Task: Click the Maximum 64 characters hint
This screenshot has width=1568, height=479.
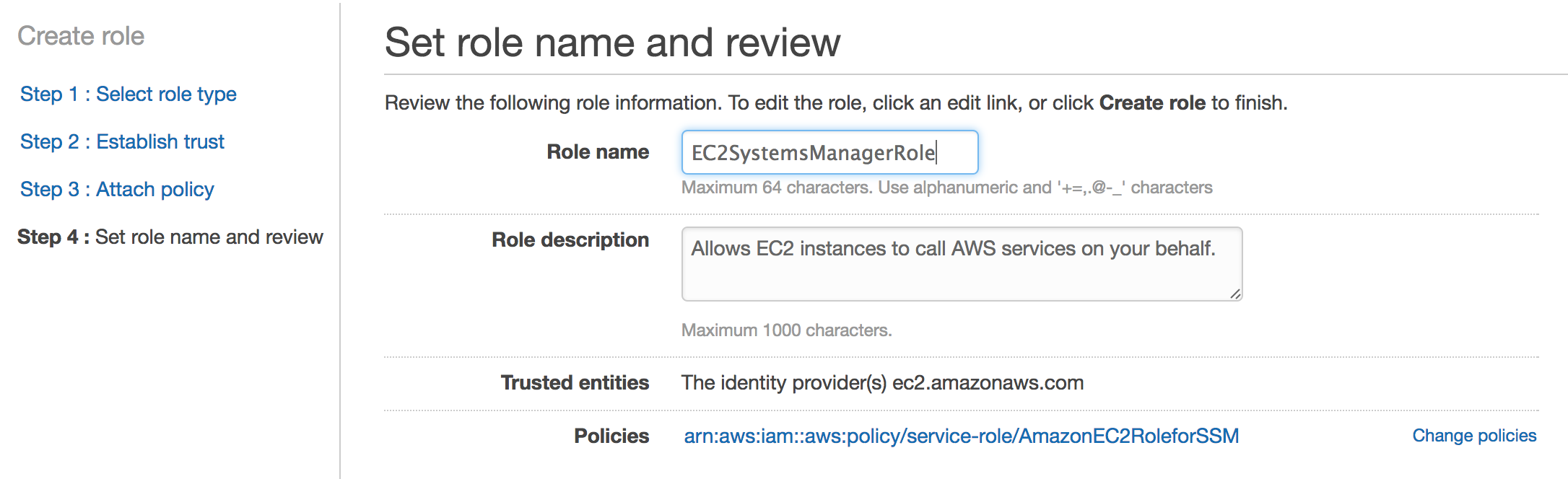Action: (x=946, y=188)
